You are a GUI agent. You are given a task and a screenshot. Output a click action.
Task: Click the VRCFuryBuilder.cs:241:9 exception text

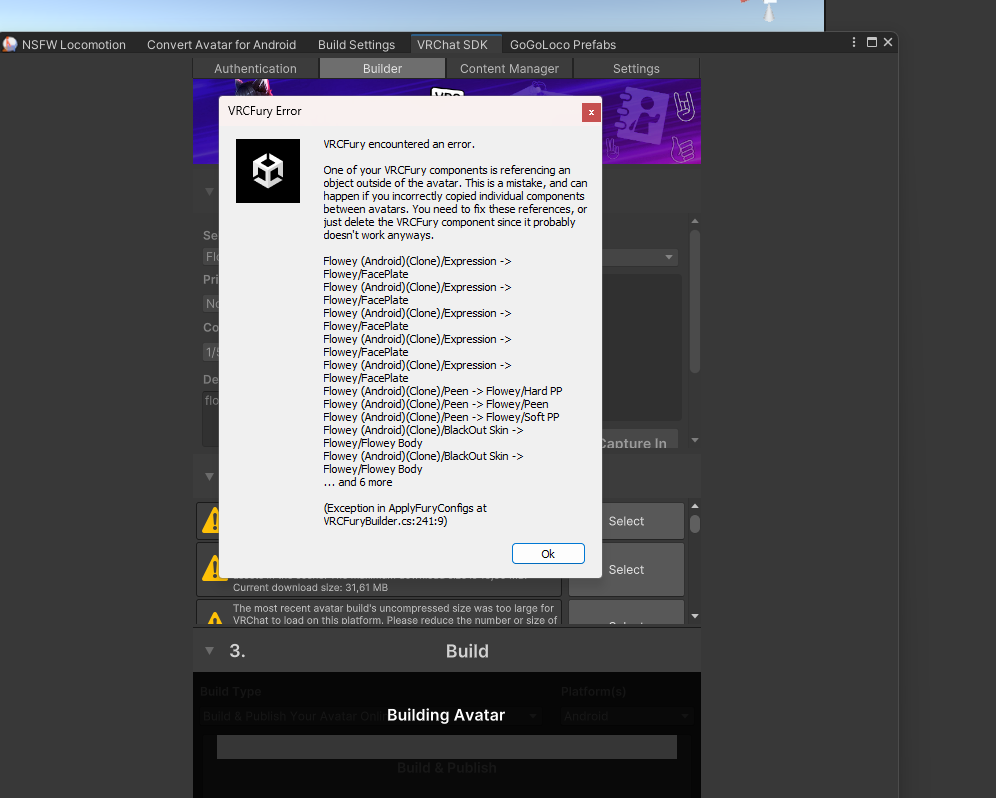tap(385, 521)
